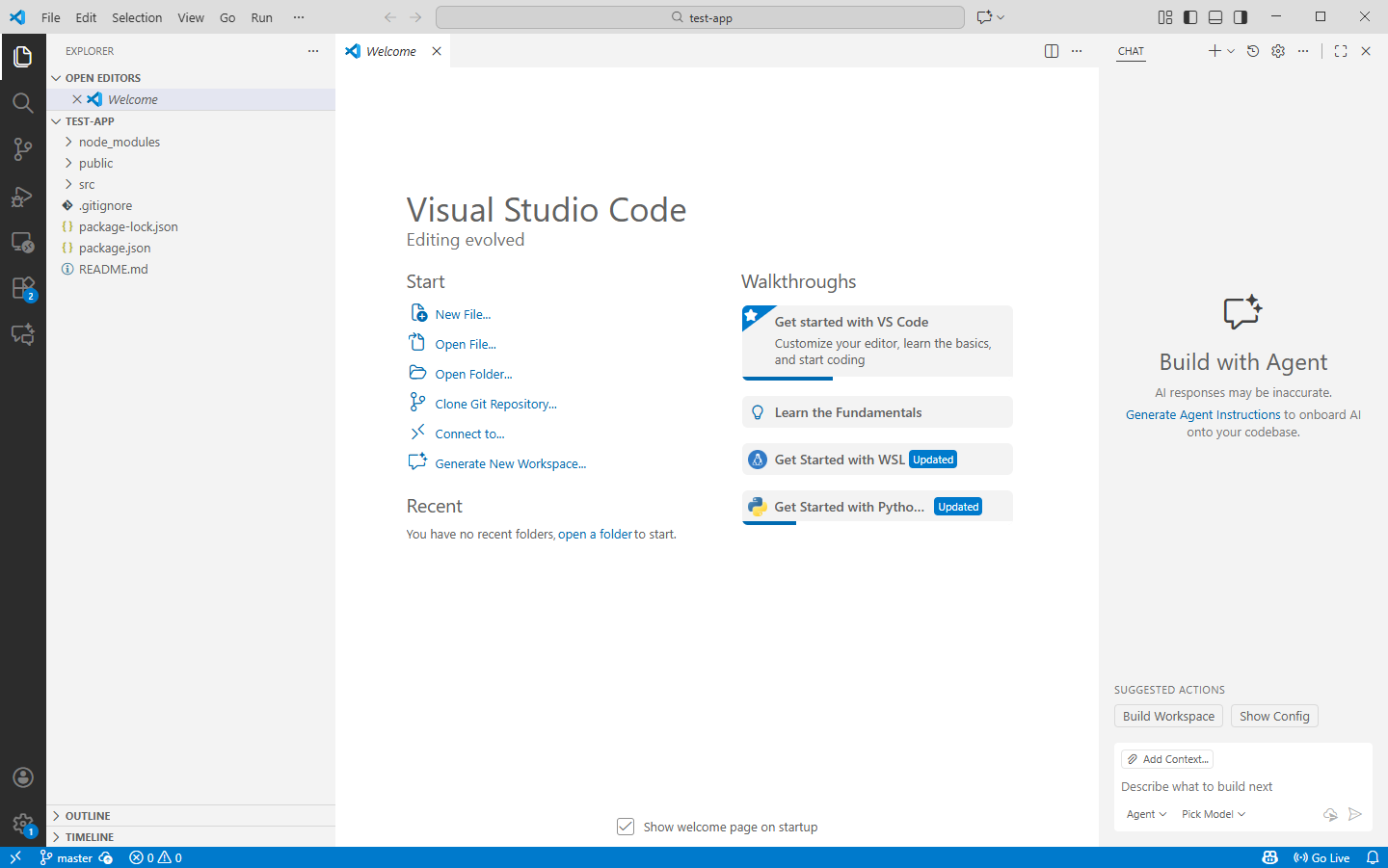Open the Manage gear menu
1388x868 pixels.
pos(23,824)
